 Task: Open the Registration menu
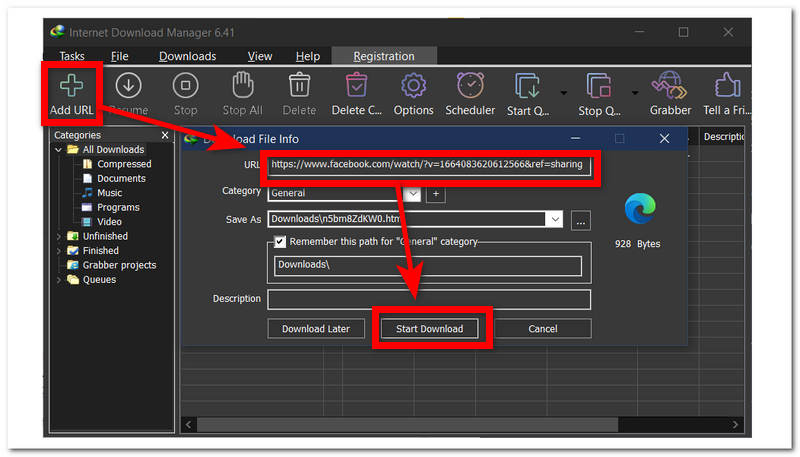384,57
